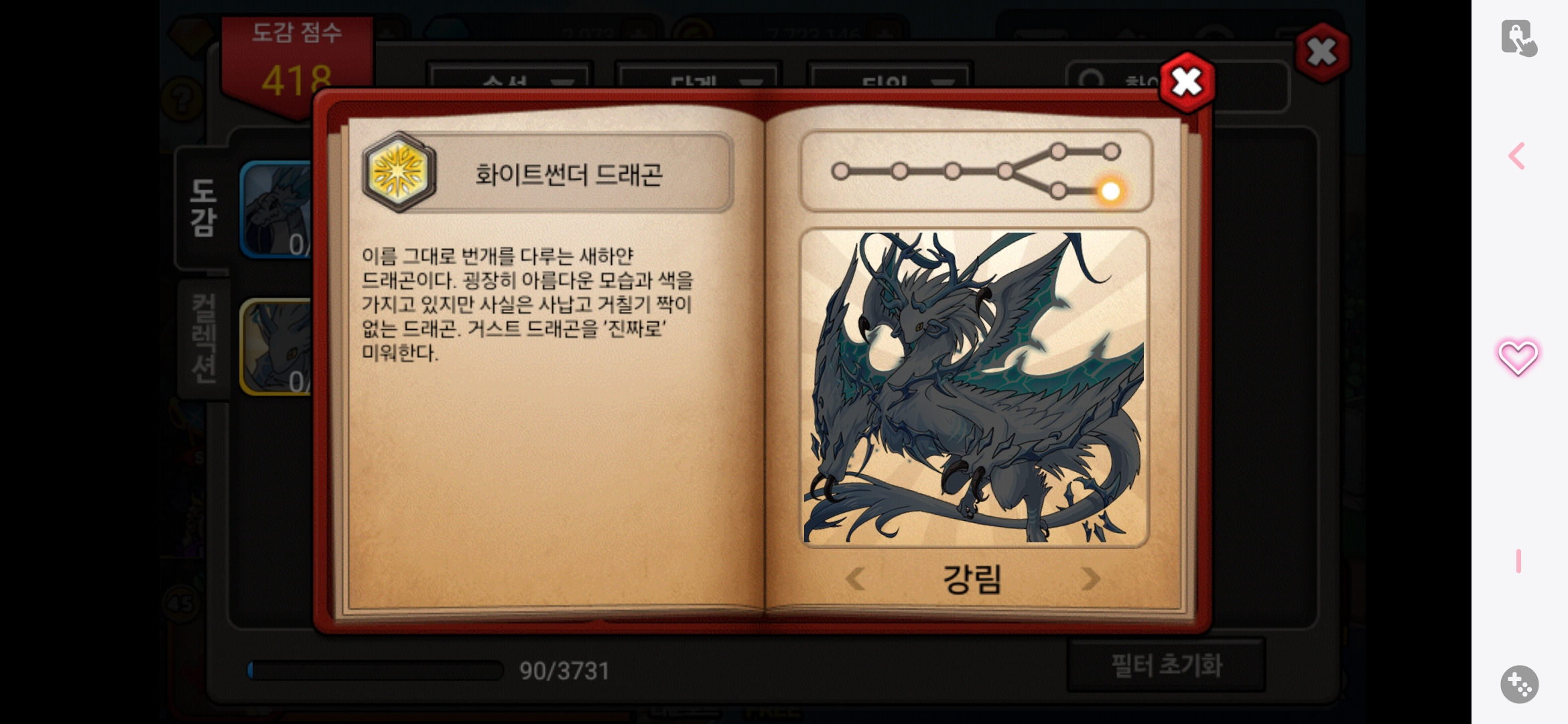Select the second evolution stage node
Viewport: 1568px width, 724px height.
coord(900,172)
